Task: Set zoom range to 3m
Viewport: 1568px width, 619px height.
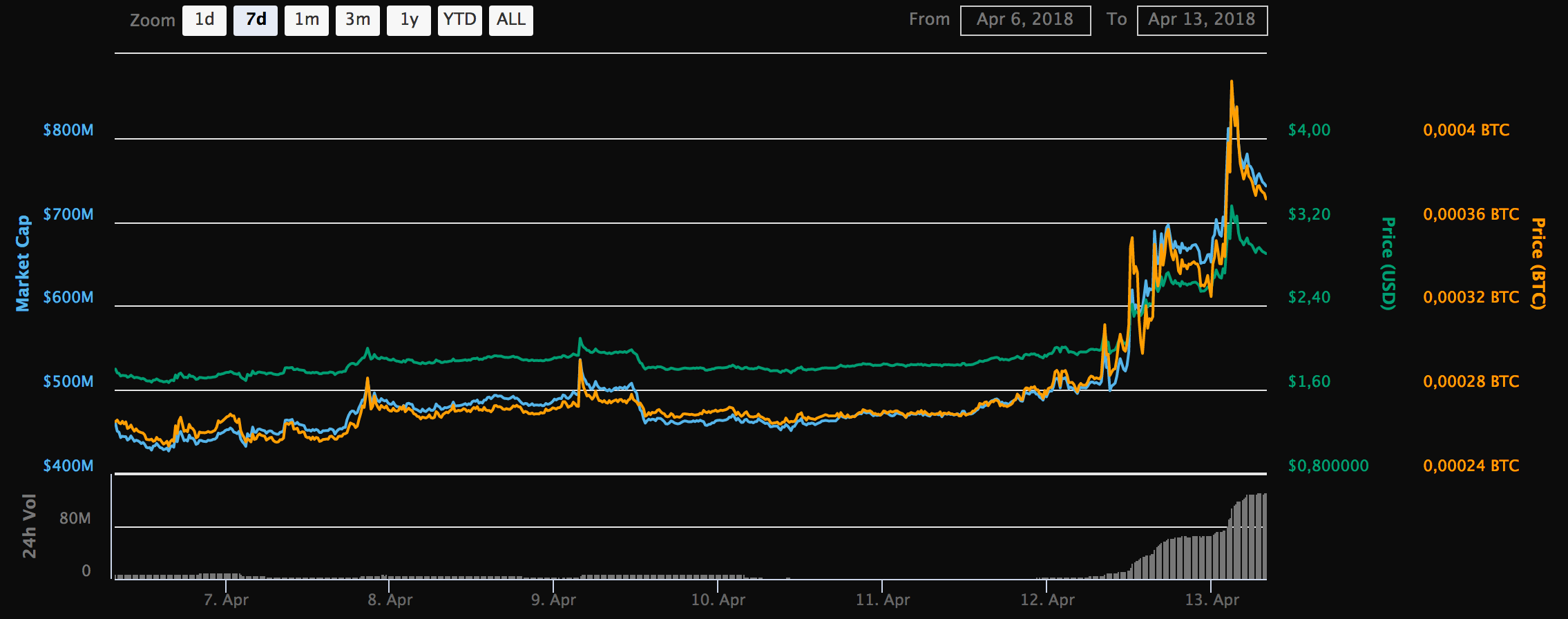Action: [x=358, y=20]
